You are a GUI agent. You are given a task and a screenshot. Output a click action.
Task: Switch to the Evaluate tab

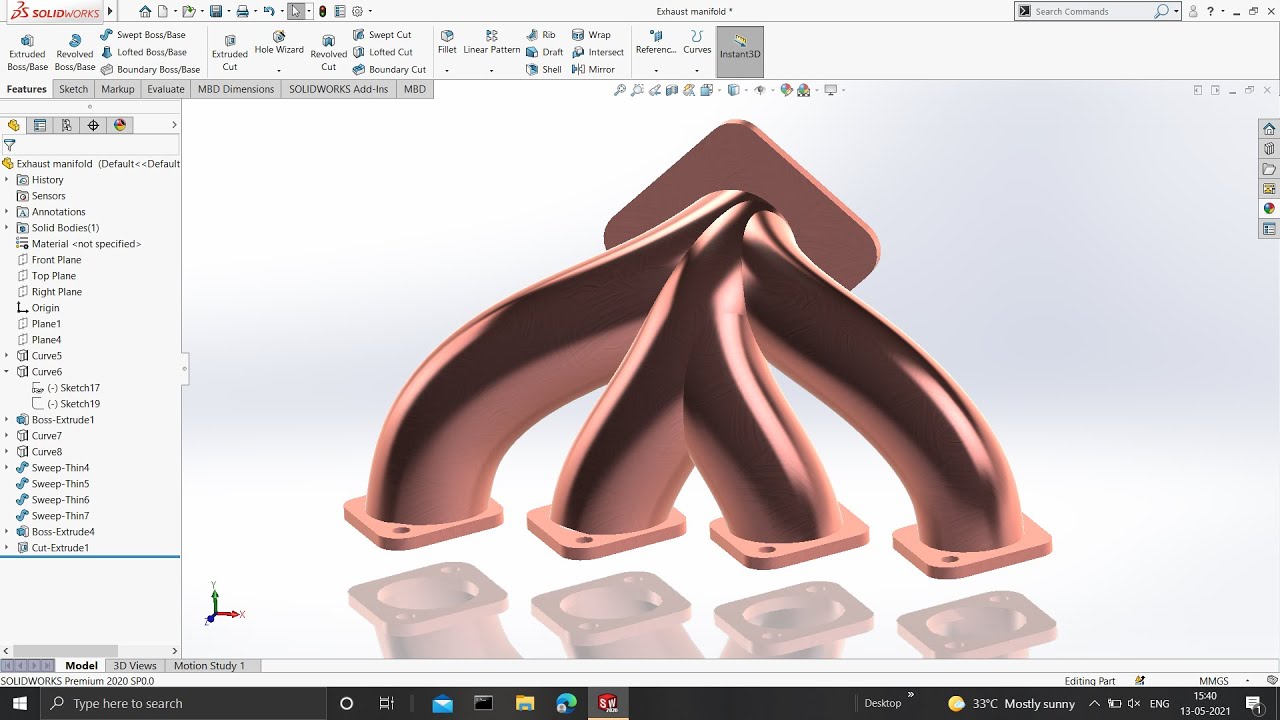[x=166, y=89]
